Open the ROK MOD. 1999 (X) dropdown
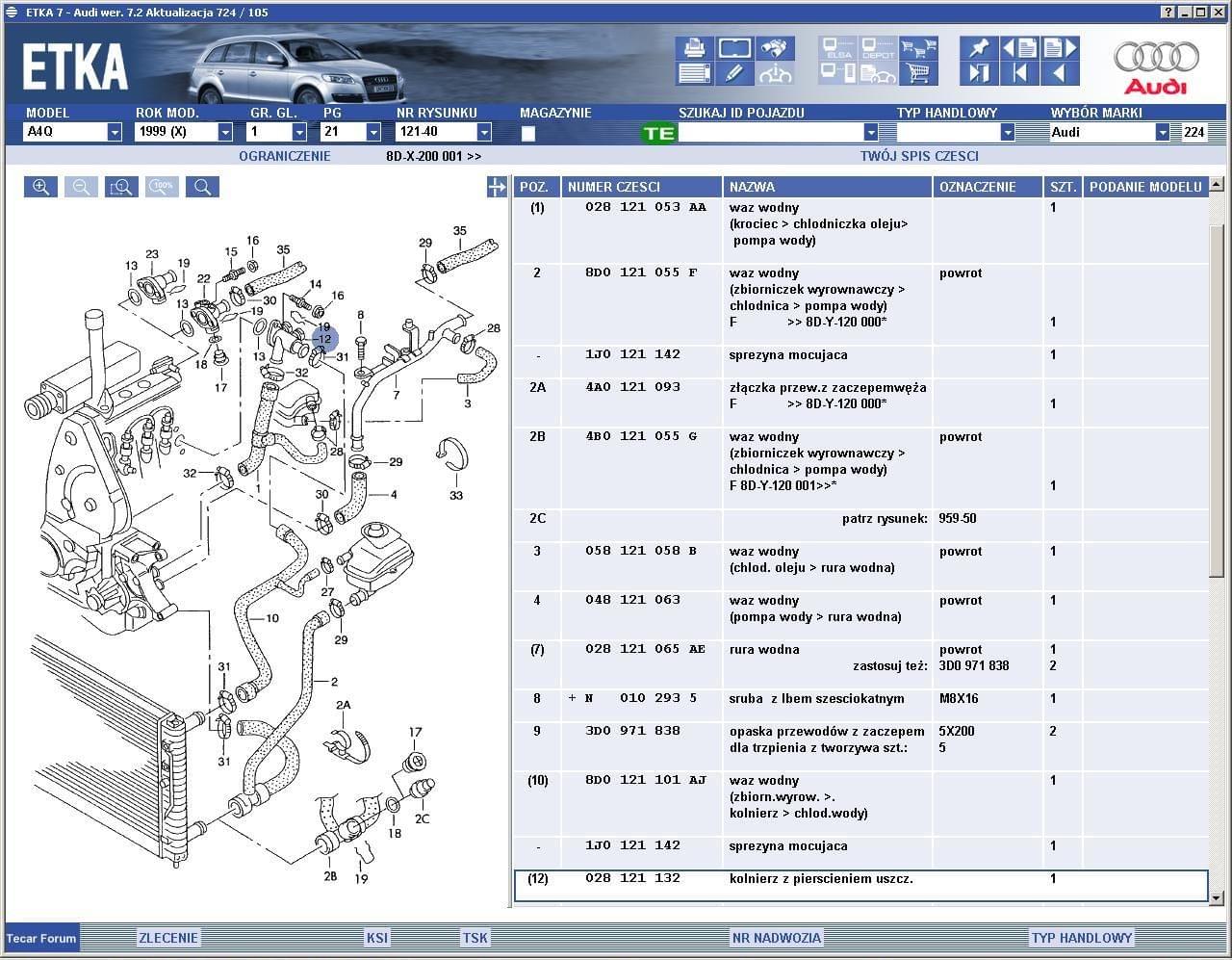The image size is (1232, 960). click(225, 133)
